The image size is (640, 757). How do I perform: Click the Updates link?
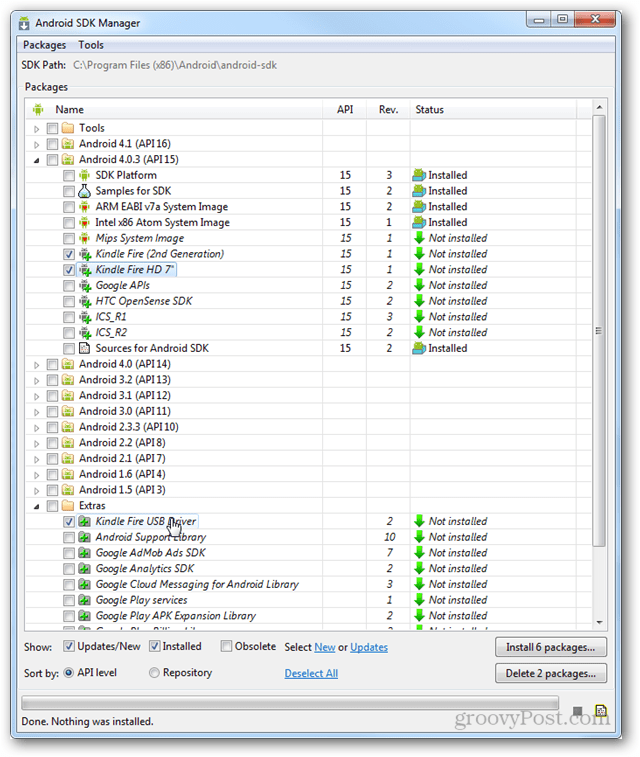pos(369,647)
